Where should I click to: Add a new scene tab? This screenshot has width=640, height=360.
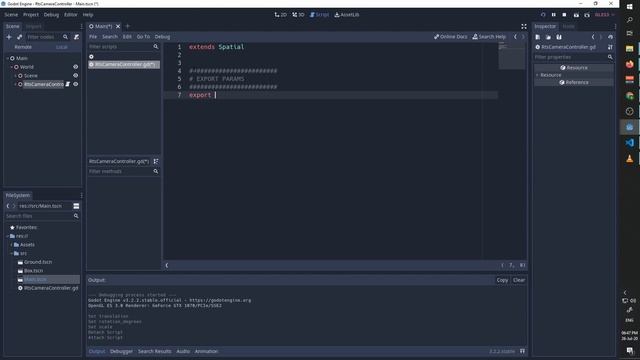click(127, 26)
